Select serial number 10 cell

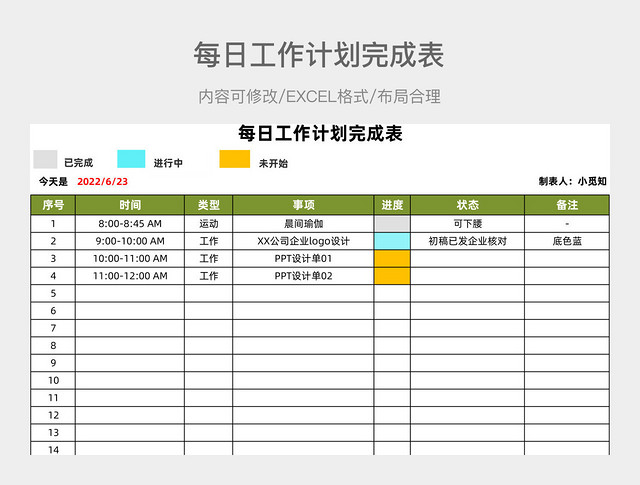coord(53,380)
